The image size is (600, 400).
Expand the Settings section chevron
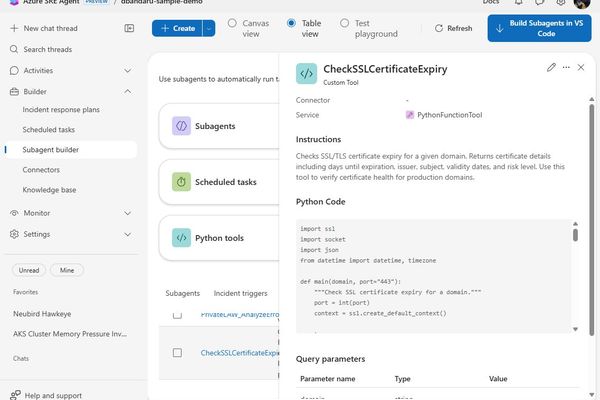(x=128, y=234)
